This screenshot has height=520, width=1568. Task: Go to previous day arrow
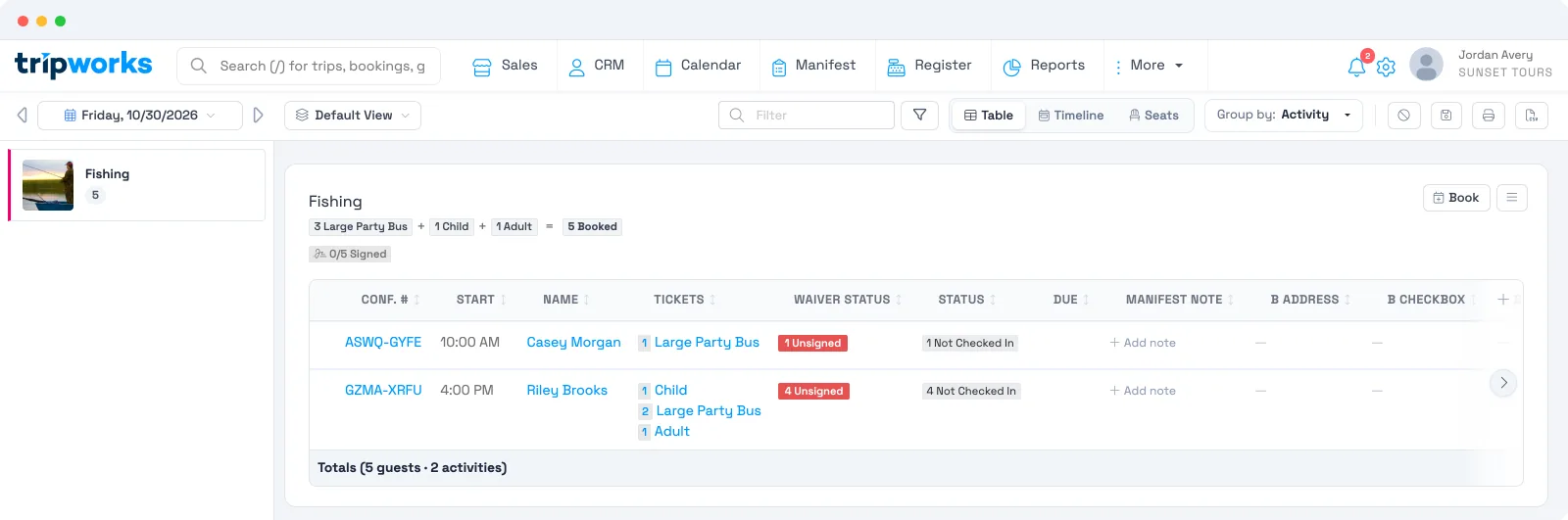22,116
